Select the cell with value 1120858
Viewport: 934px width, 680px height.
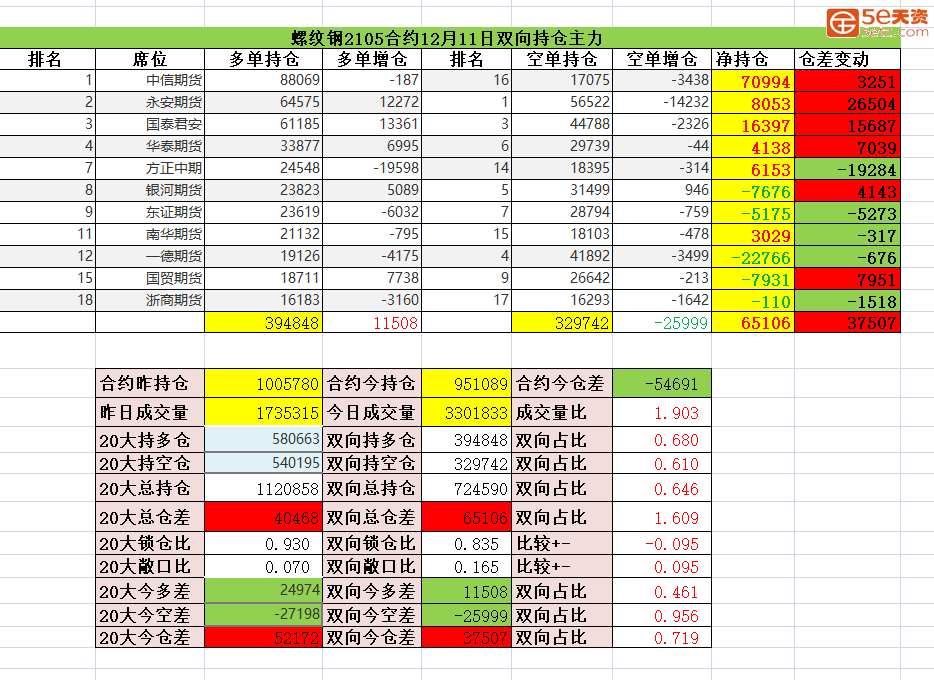click(x=263, y=488)
